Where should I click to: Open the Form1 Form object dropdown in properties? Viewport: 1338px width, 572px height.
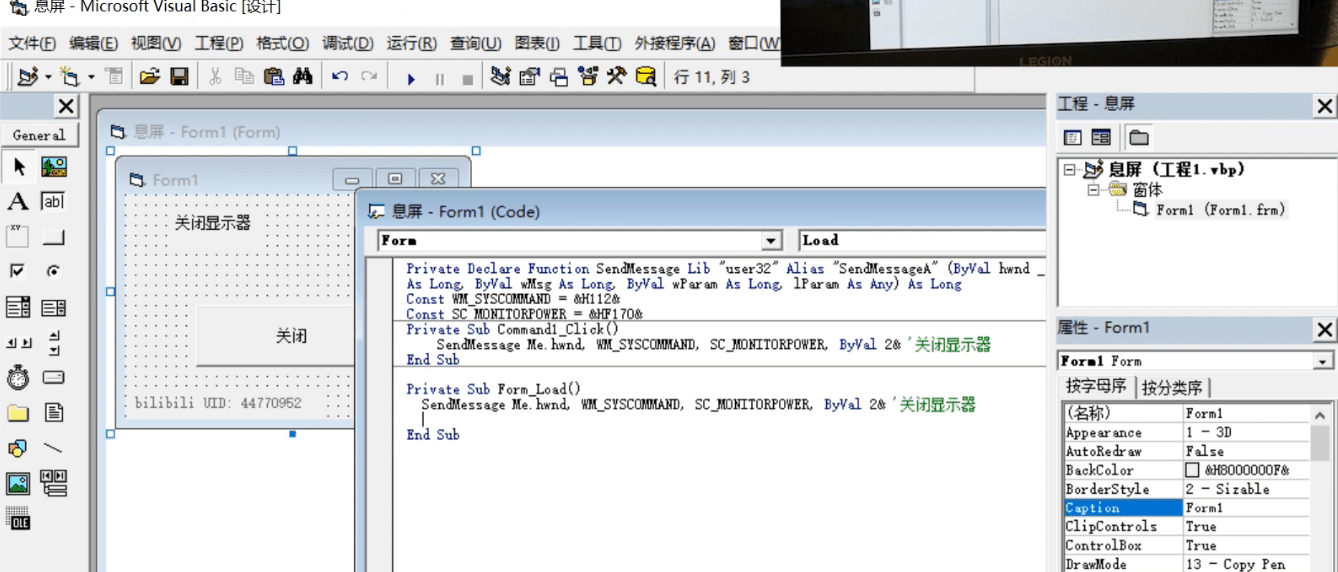(1323, 361)
